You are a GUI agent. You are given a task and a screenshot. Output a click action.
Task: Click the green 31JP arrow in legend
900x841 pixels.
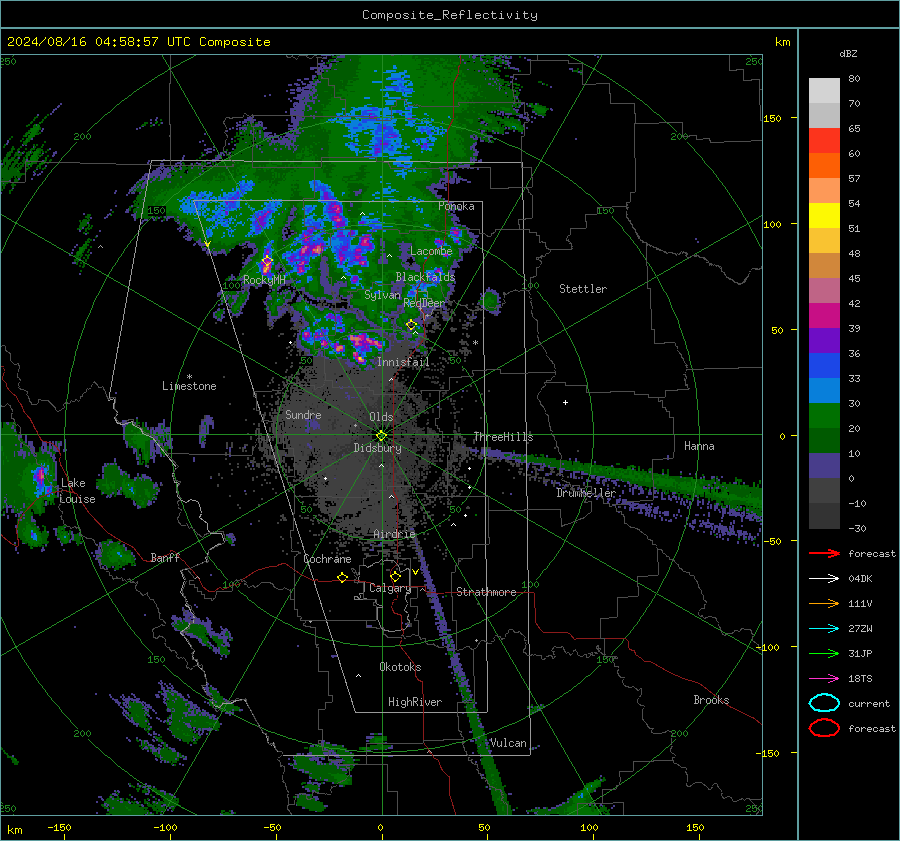(824, 653)
